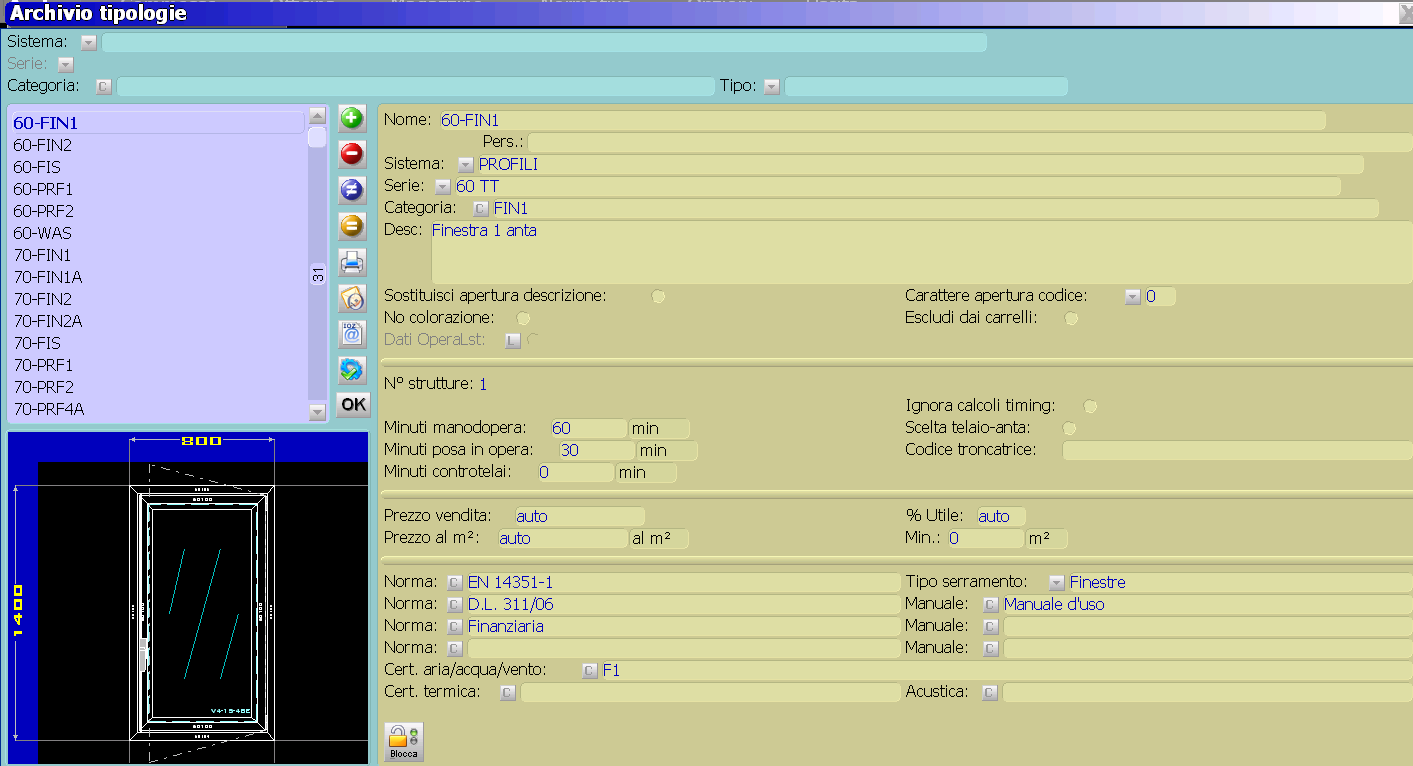Select 70-FIN2A in the typology list

tap(157, 321)
